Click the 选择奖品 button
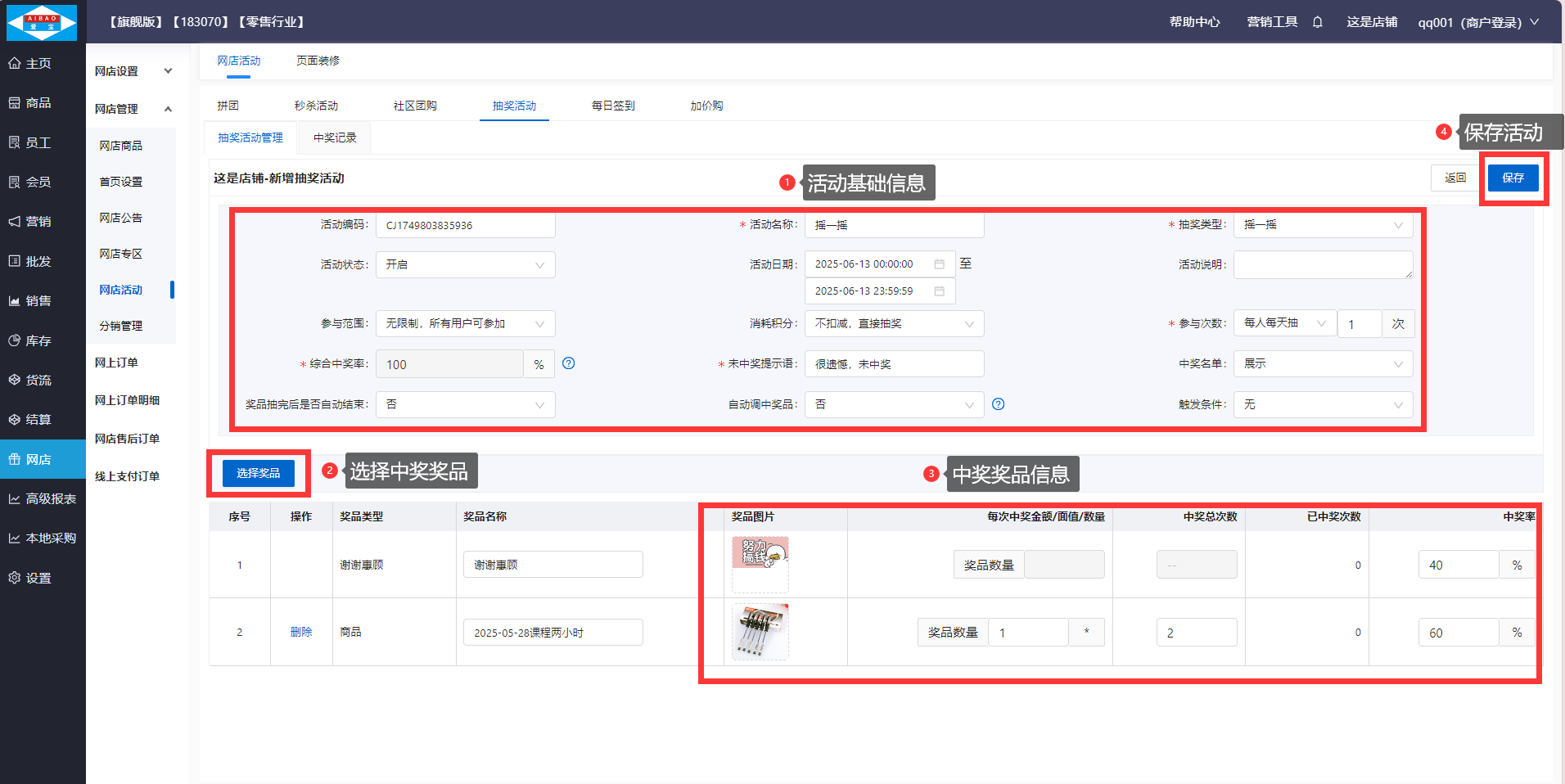The width and height of the screenshot is (1565, 784). [x=259, y=473]
